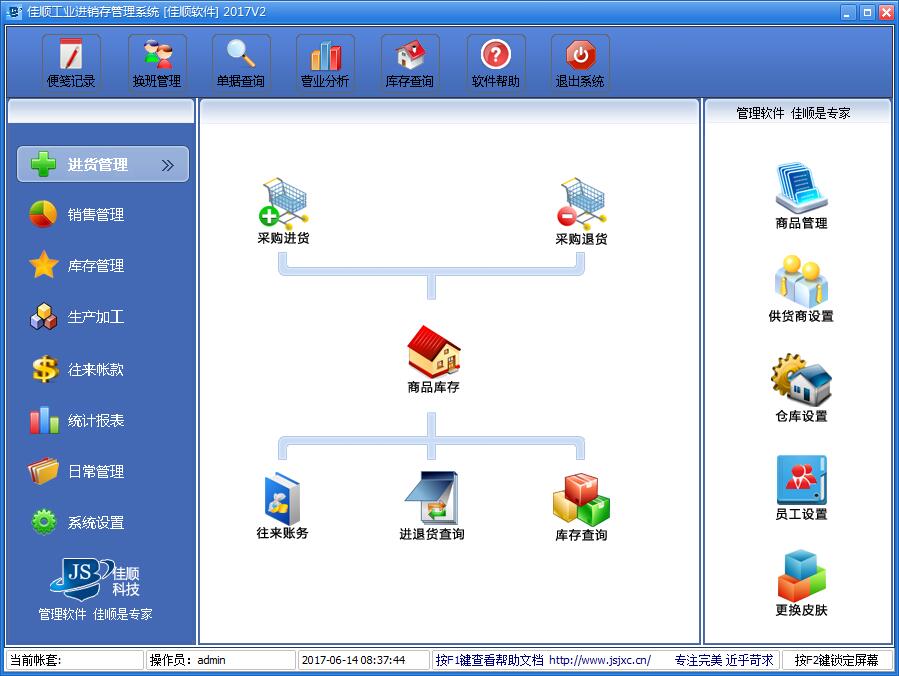This screenshot has height=676, width=899.
Task: Open 系统设置 gear sidebar item
Action: (96, 523)
